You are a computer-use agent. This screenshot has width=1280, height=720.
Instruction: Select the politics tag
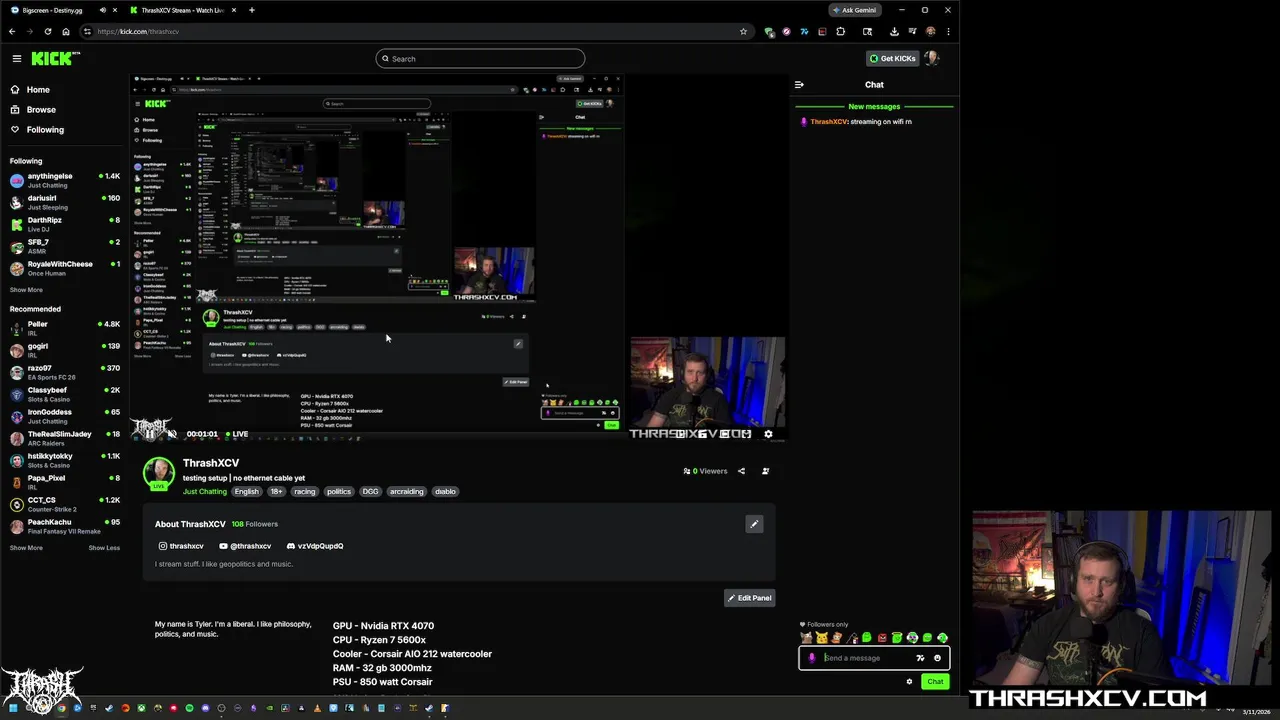(x=339, y=492)
